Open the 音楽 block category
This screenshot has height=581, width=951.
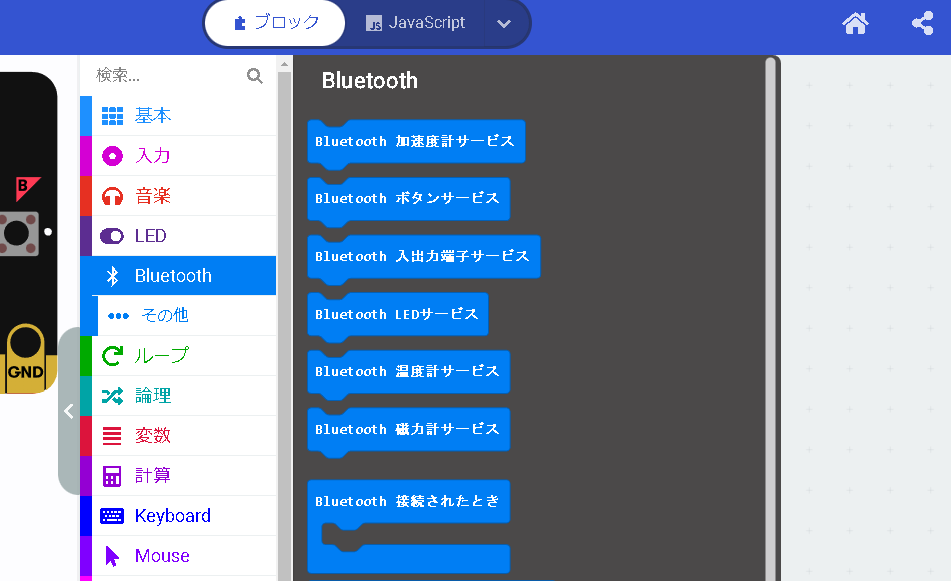[x=178, y=196]
